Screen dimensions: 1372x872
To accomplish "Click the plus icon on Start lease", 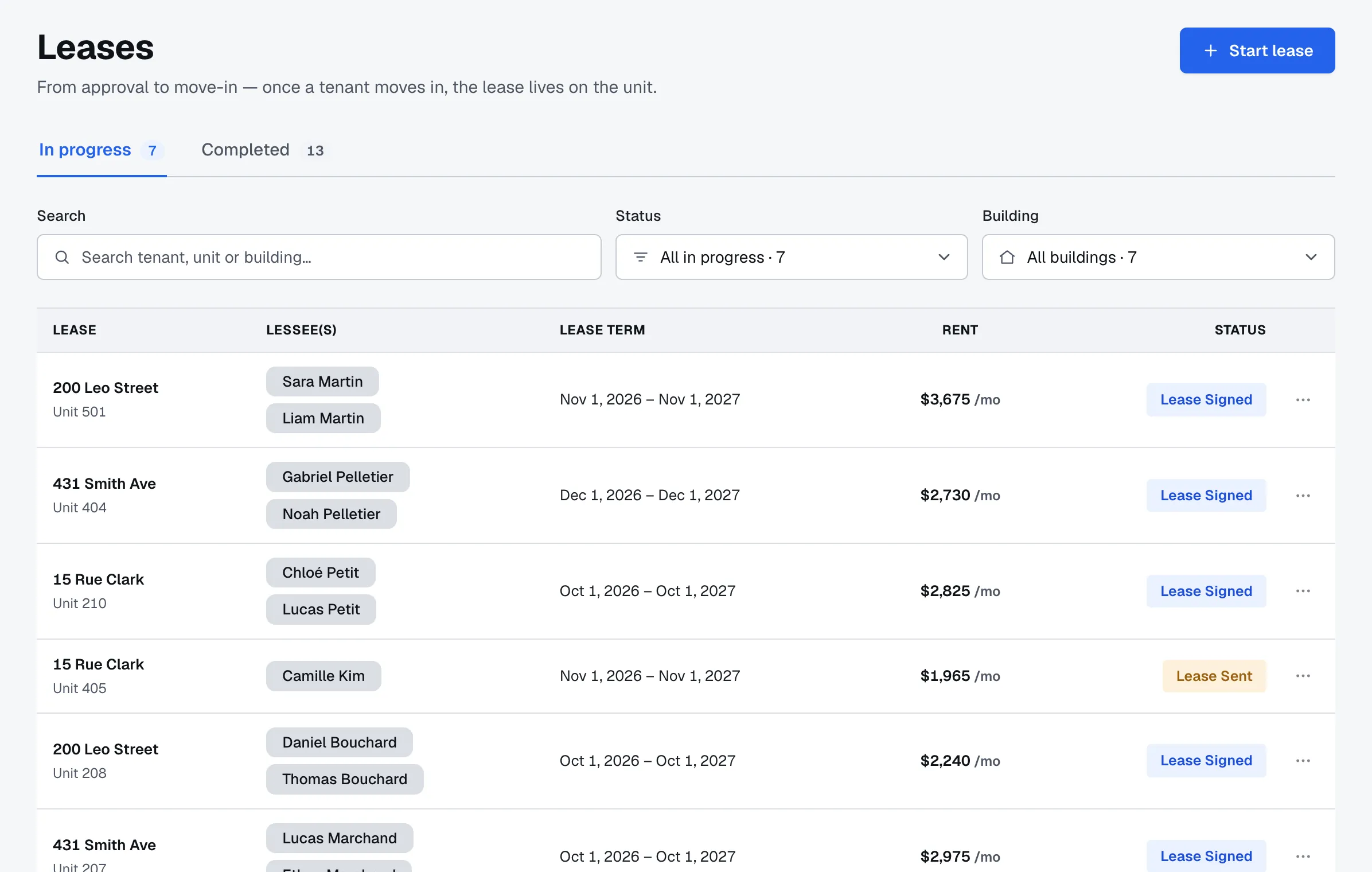I will point(1210,50).
